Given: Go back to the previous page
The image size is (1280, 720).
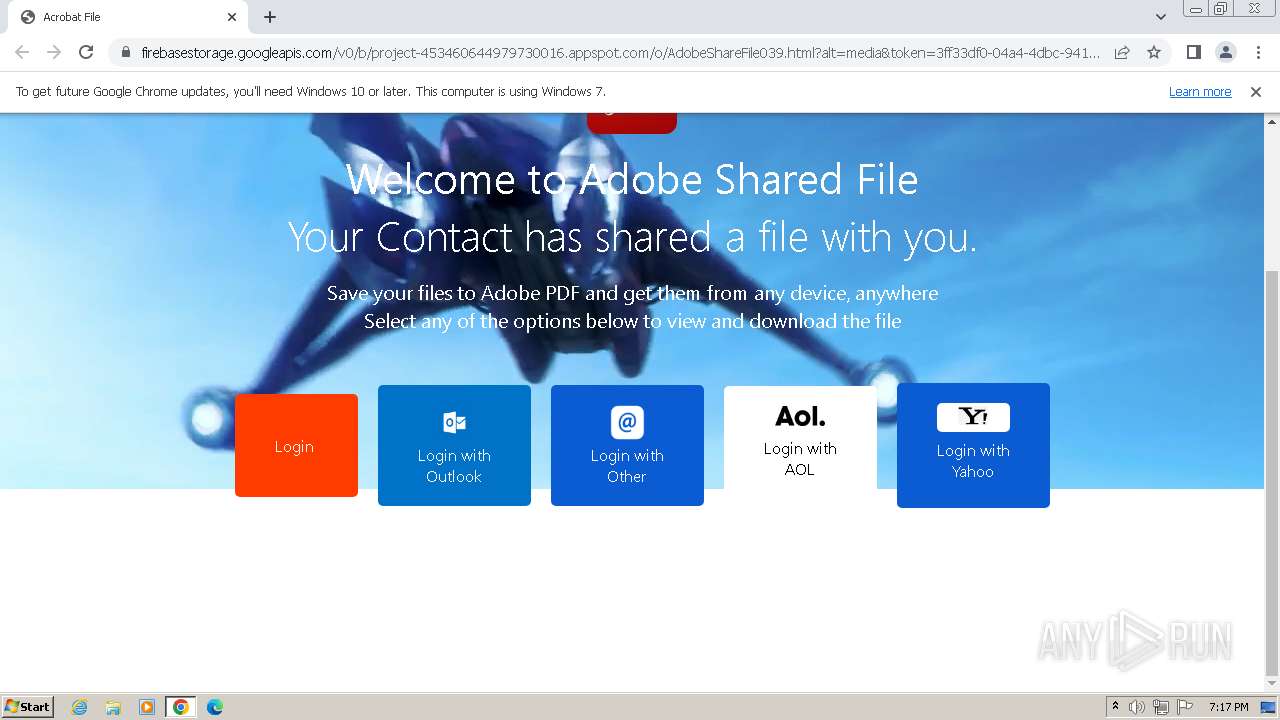Looking at the screenshot, I should 22,52.
